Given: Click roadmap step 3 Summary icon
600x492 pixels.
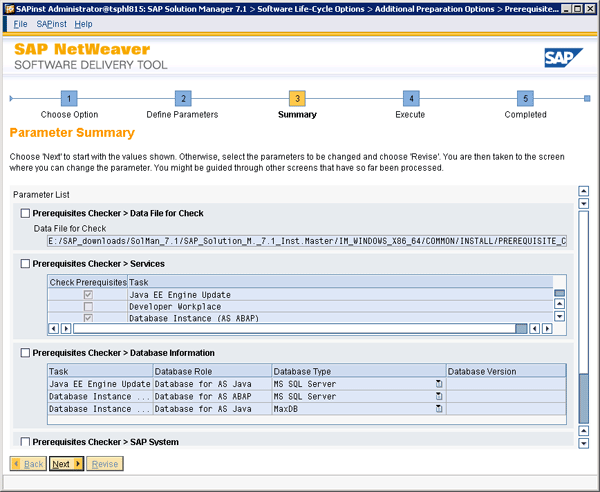Looking at the screenshot, I should (x=297, y=98).
